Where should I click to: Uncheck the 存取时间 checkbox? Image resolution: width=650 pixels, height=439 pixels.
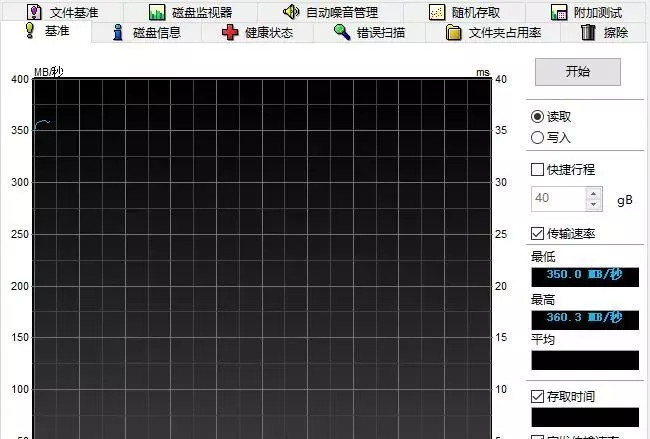tap(537, 396)
